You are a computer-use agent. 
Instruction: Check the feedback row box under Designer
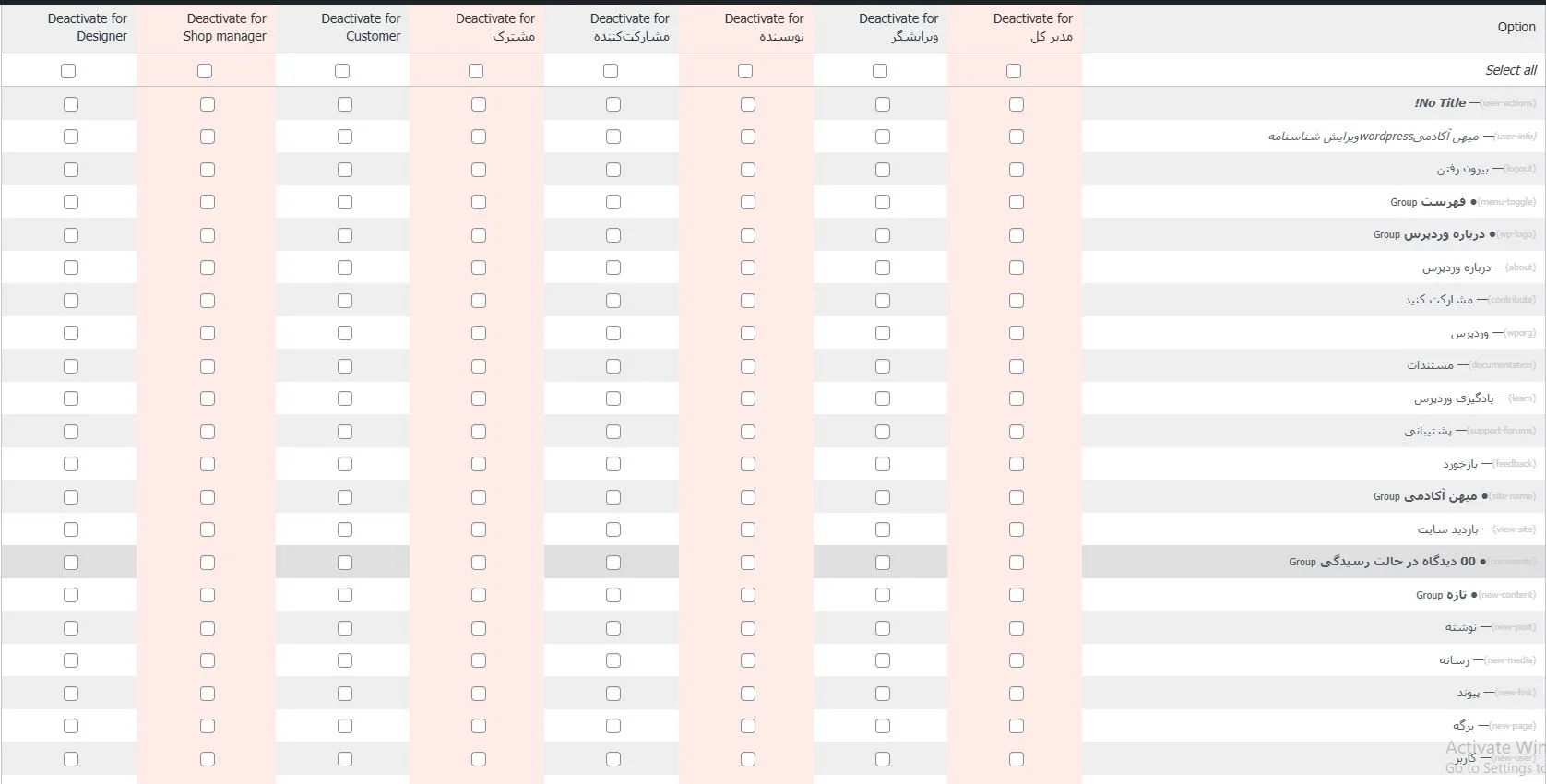tap(71, 464)
